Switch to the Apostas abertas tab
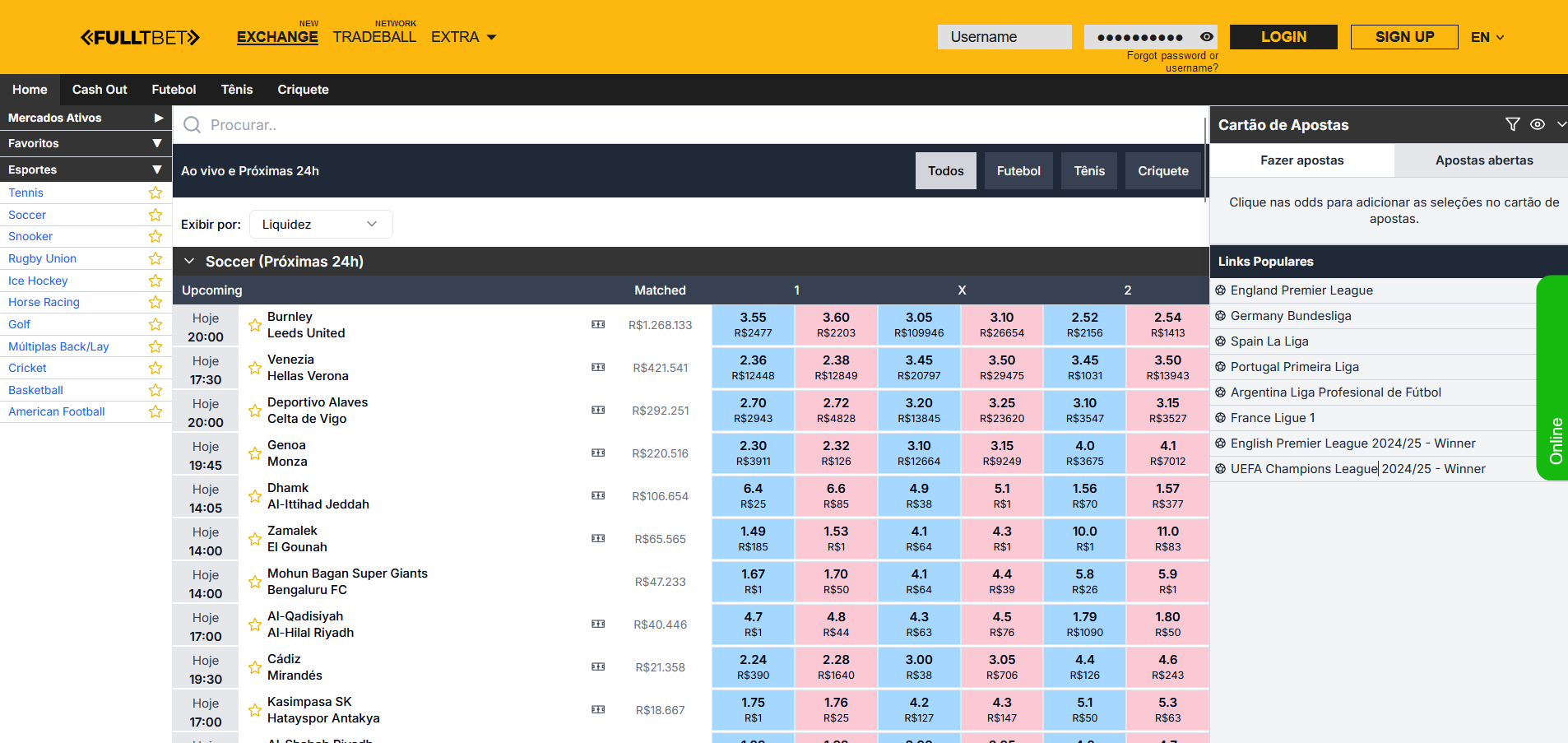The height and width of the screenshot is (743, 1568). pos(1483,160)
